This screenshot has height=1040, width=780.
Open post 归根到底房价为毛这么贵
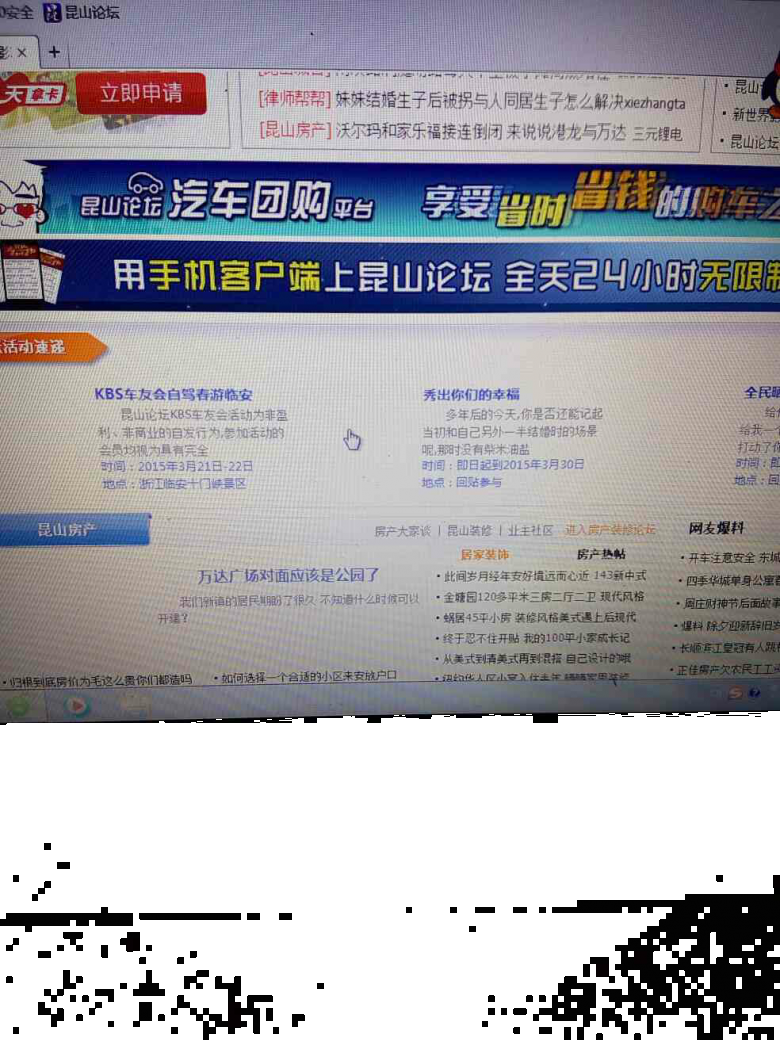click(101, 680)
